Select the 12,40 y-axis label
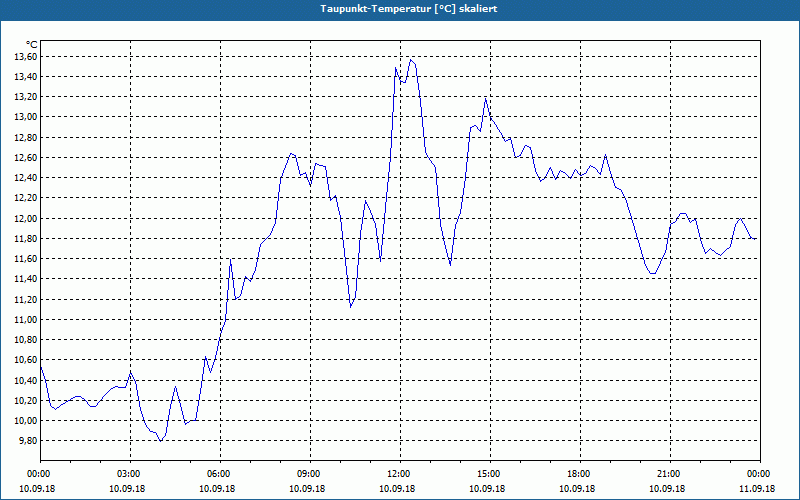Screen dimensions: 800x500 (x=26, y=178)
